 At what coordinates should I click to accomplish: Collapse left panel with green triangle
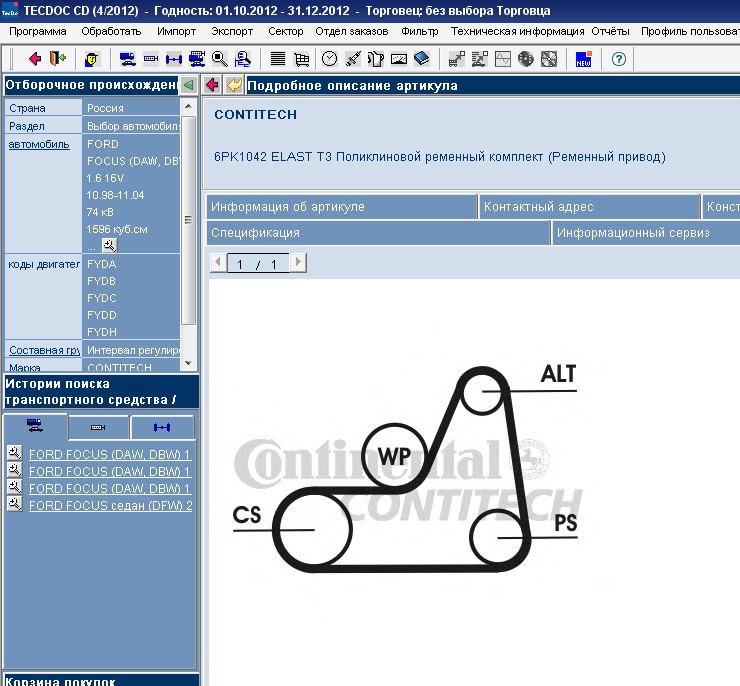189,85
